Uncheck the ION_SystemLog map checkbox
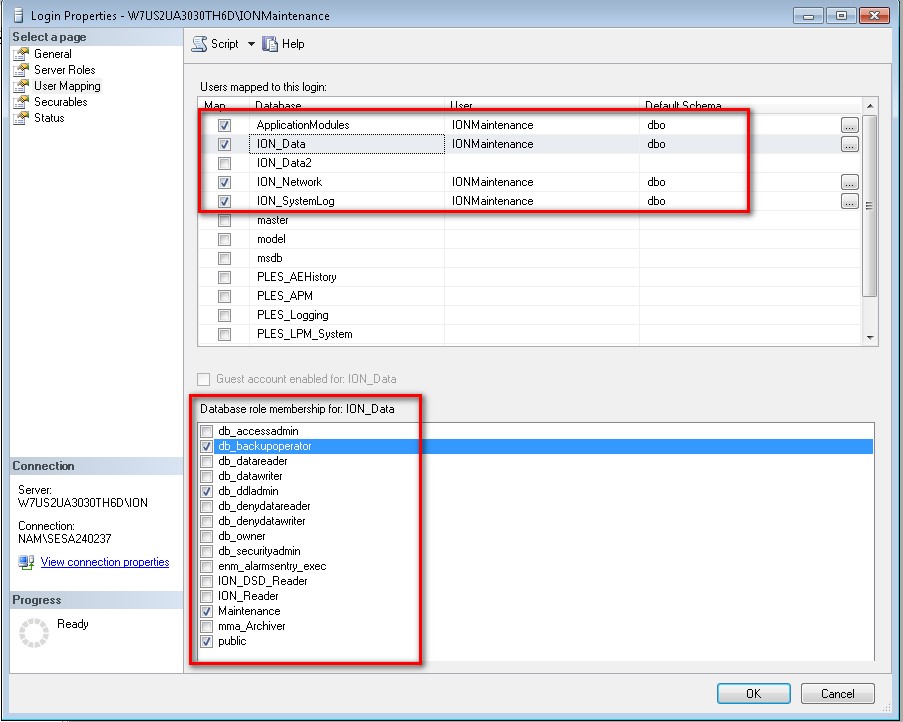Image resolution: width=903 pixels, height=722 pixels. click(225, 201)
